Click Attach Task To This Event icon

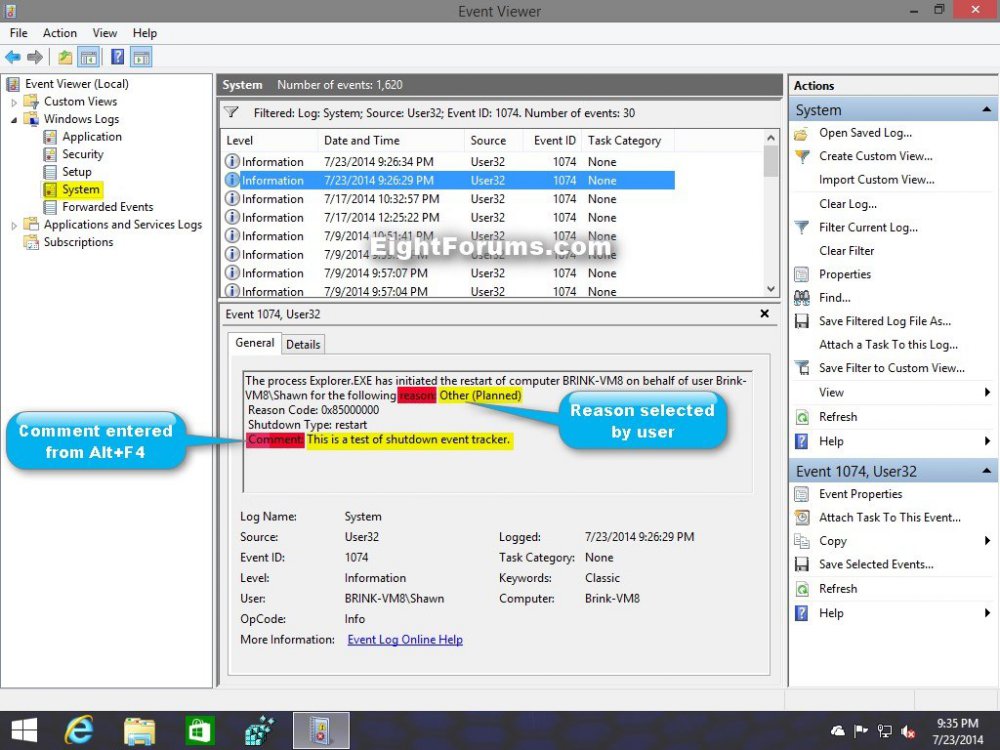click(x=802, y=517)
